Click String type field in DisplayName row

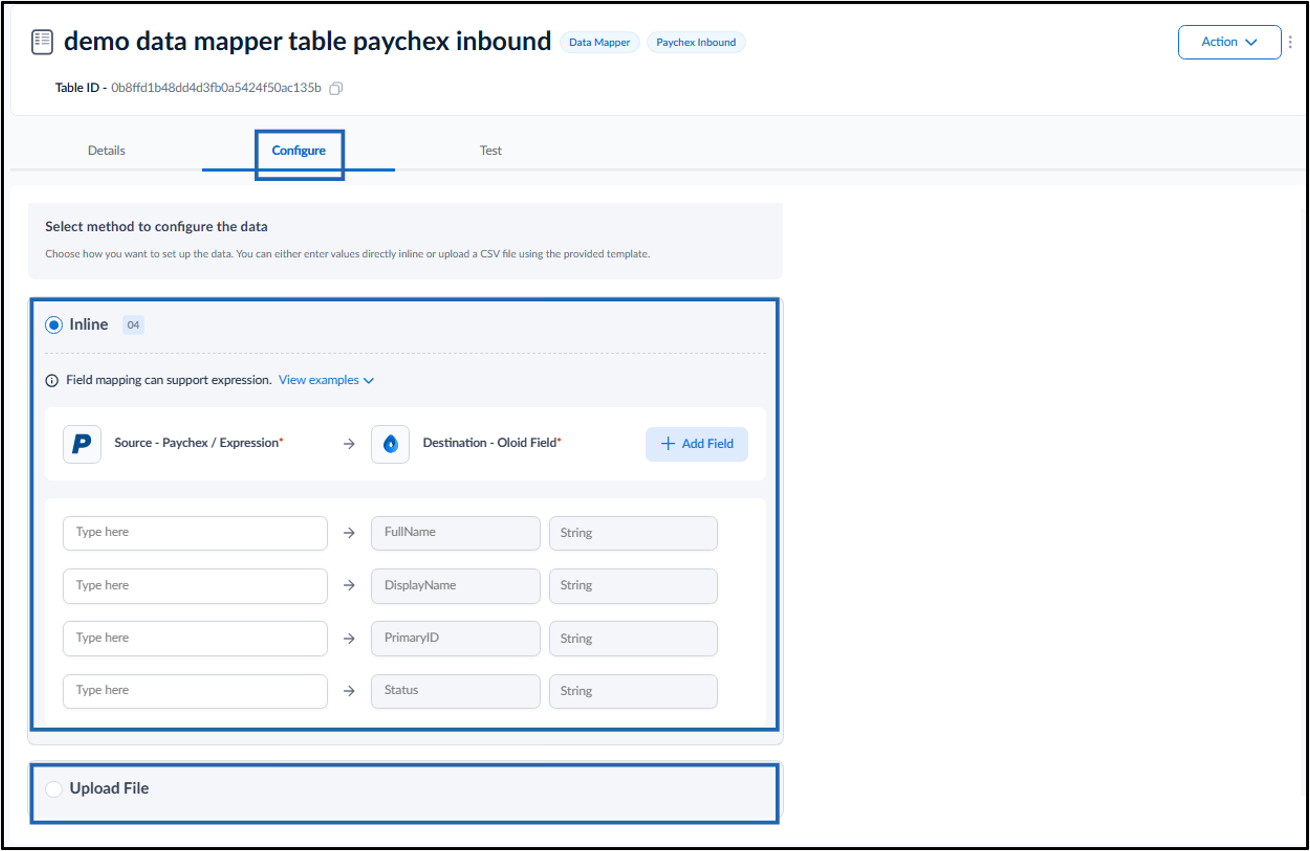(633, 586)
